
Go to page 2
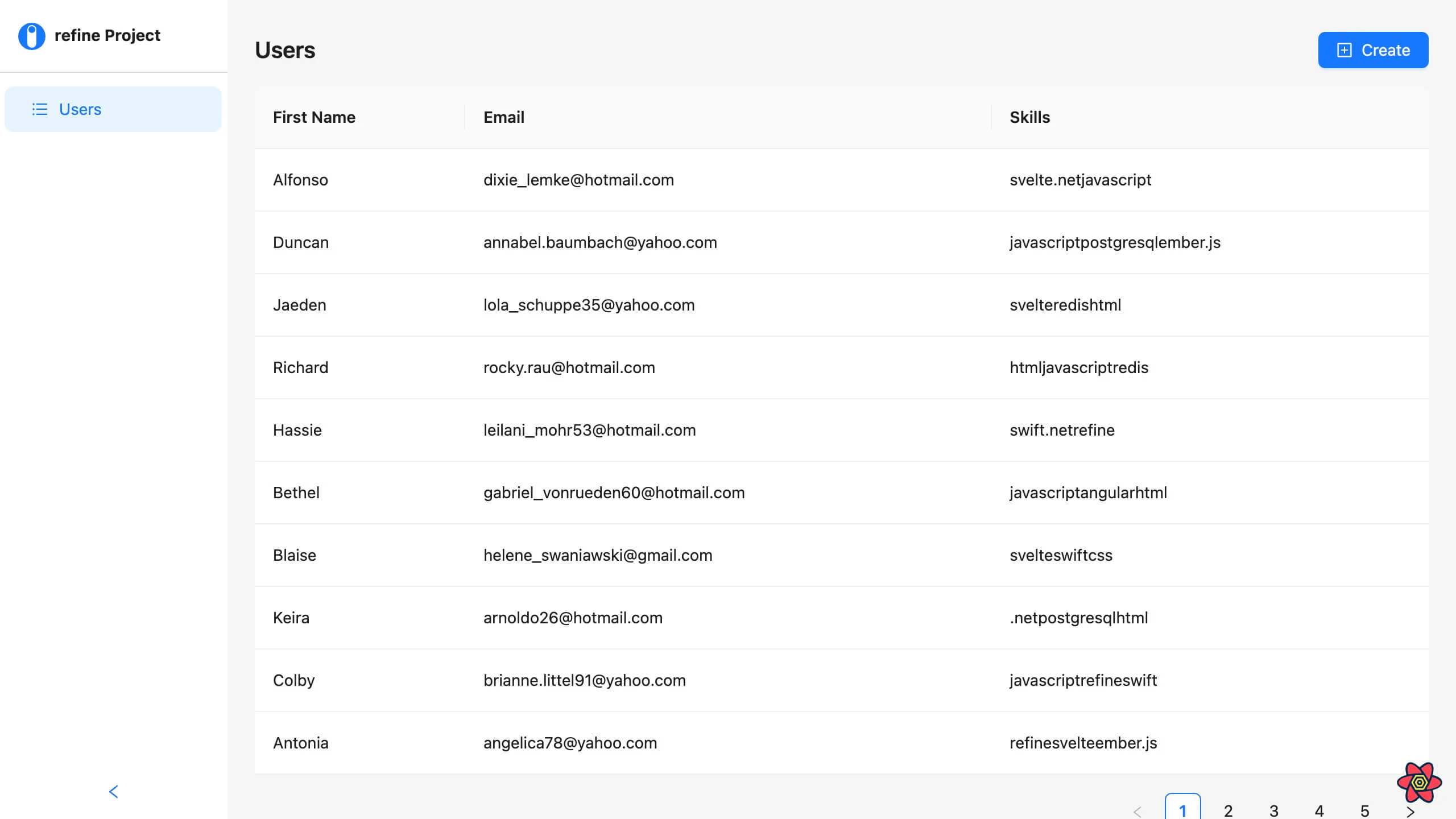pos(1228,810)
